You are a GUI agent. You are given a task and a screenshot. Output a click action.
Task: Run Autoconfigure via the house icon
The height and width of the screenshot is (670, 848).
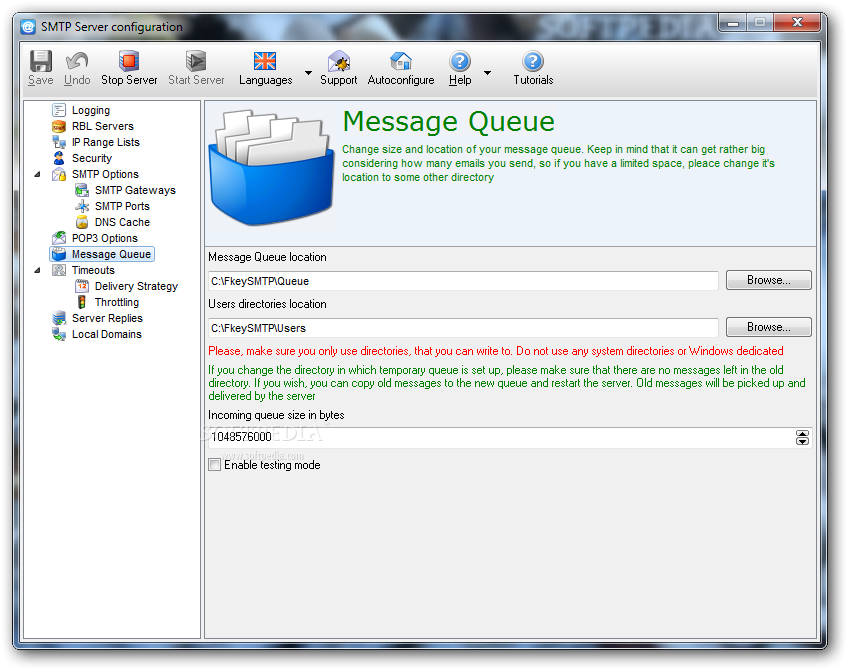[x=401, y=61]
